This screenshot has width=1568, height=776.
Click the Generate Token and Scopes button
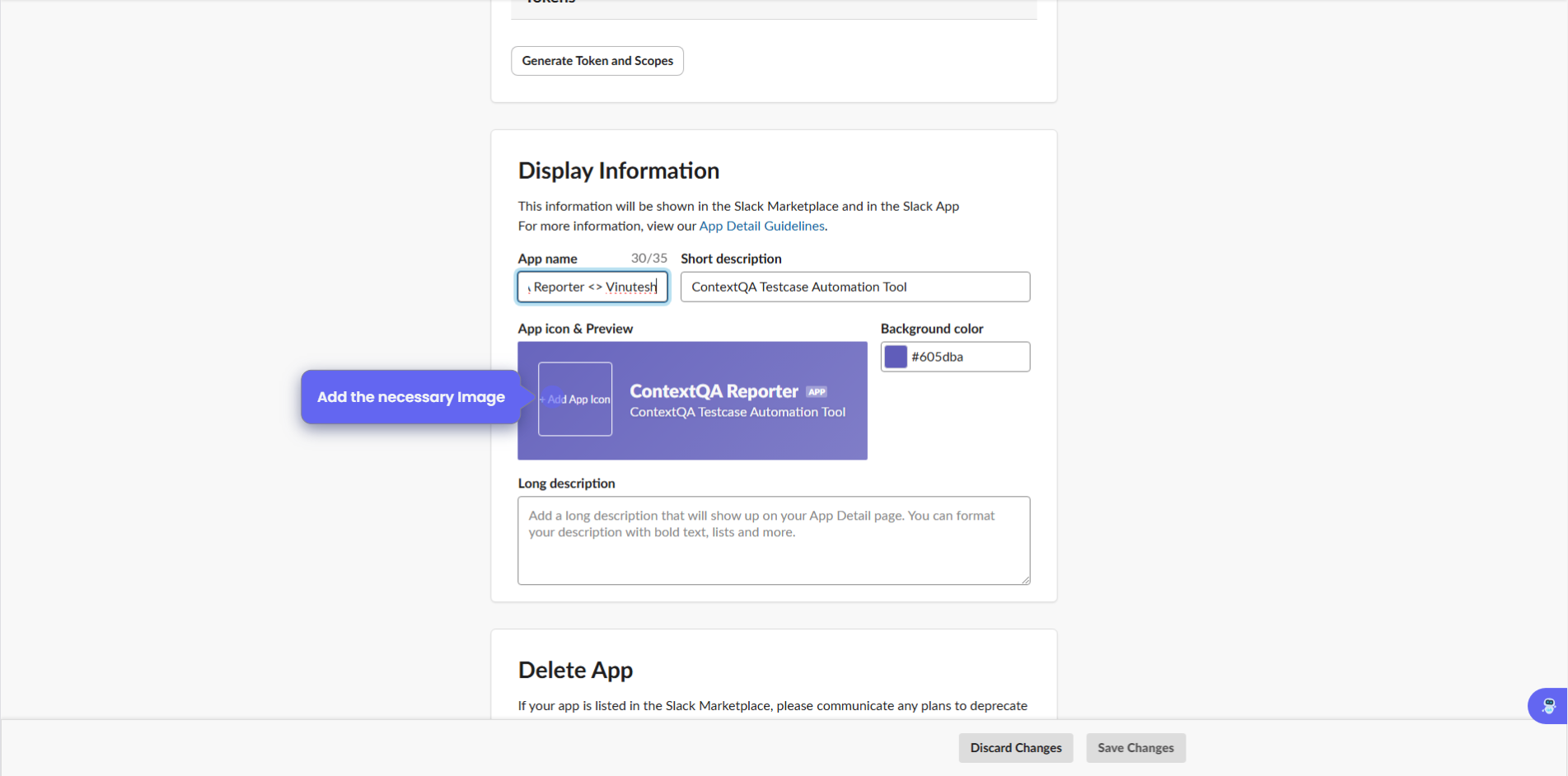tap(597, 61)
